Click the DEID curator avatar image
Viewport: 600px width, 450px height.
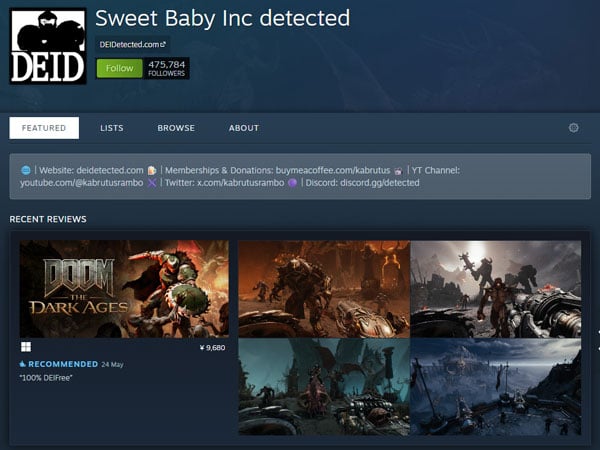pos(48,46)
